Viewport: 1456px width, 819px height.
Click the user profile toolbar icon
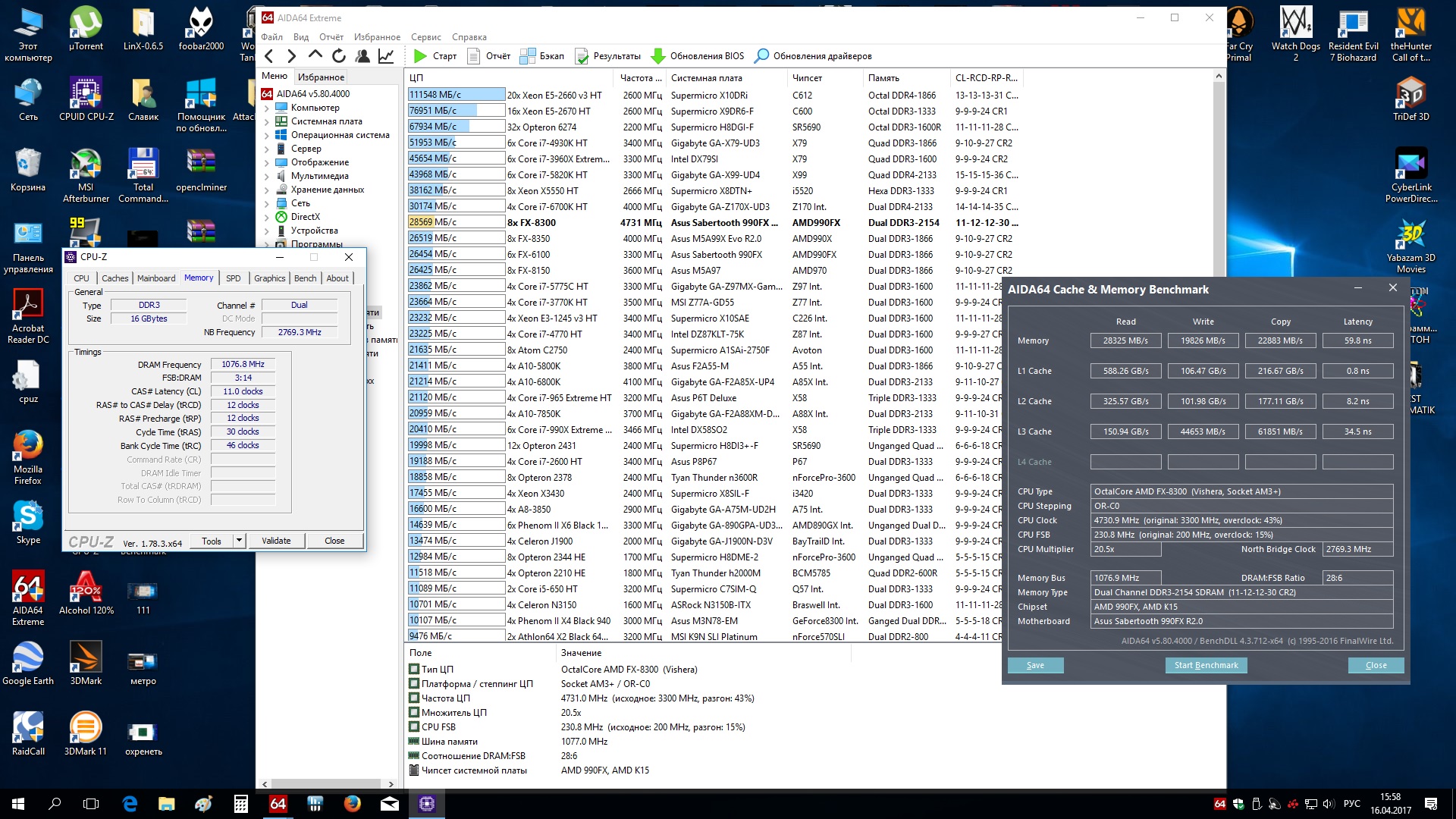362,56
